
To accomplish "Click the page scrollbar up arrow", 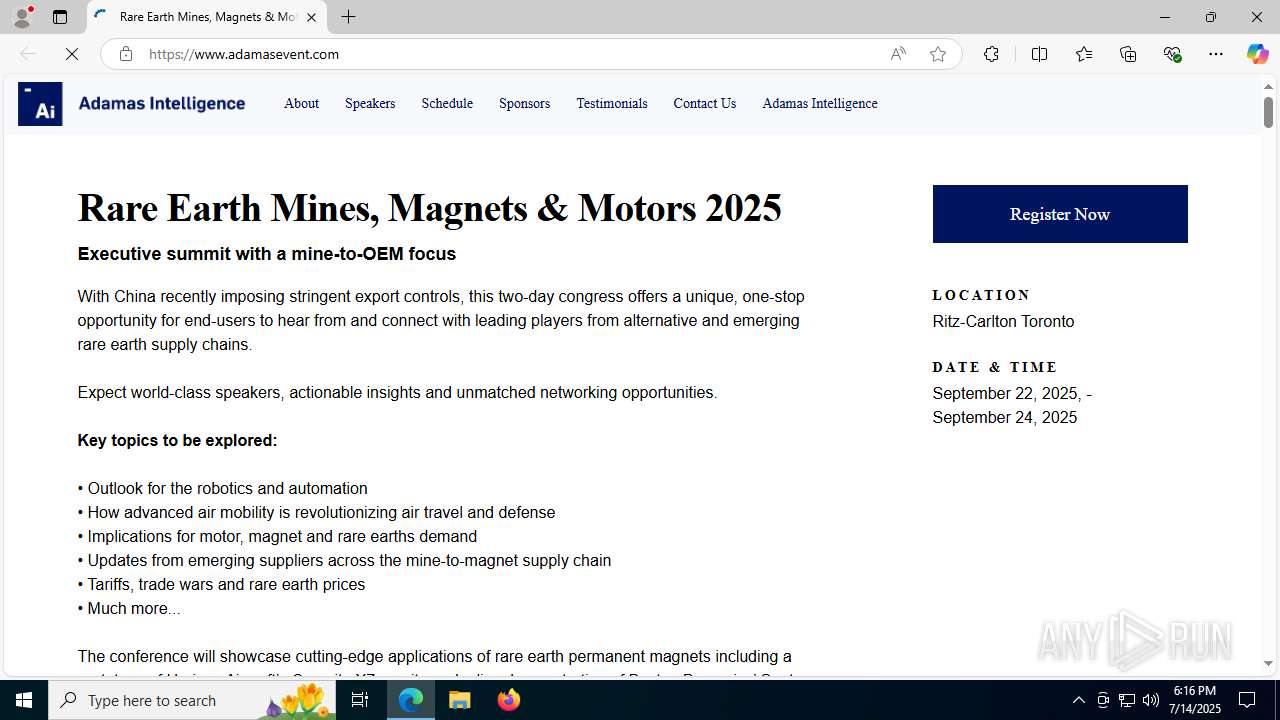I will coord(1268,87).
